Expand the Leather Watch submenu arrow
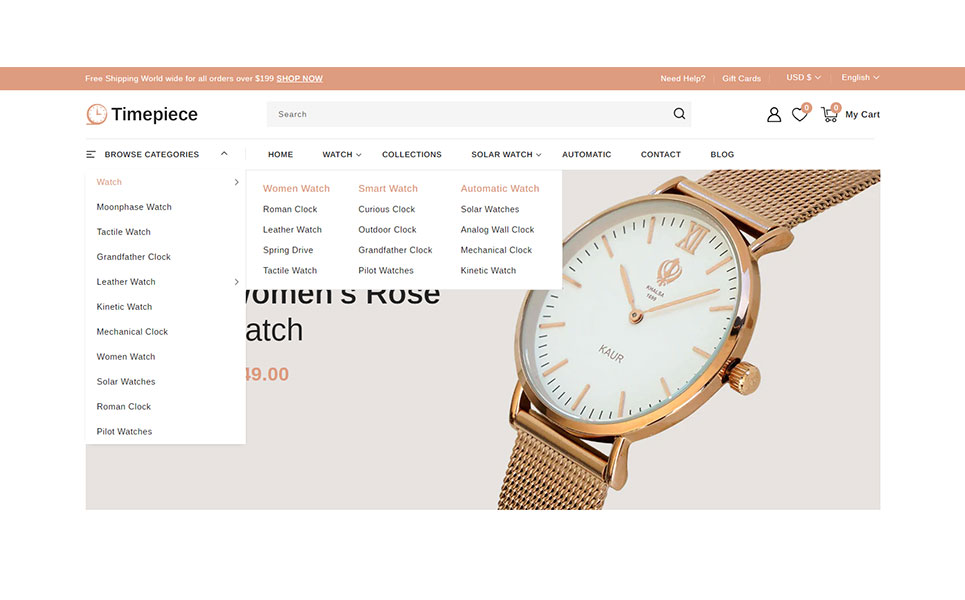Screen dimensions: 965x600 (236, 282)
